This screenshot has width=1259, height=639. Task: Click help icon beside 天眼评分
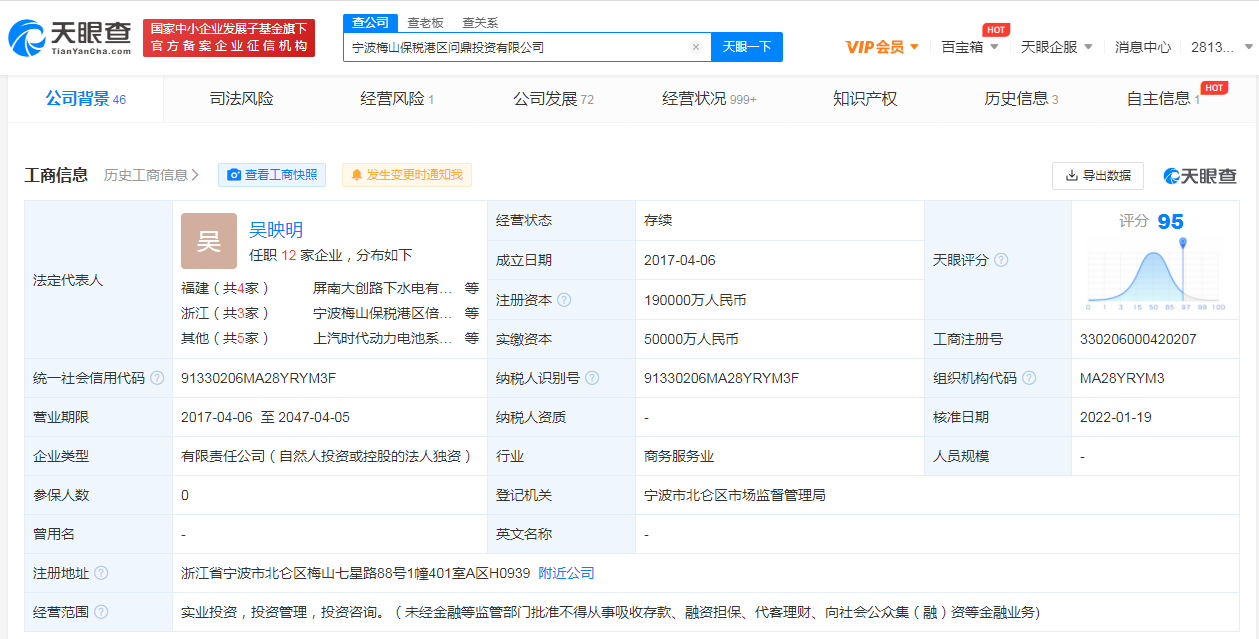[1001, 260]
